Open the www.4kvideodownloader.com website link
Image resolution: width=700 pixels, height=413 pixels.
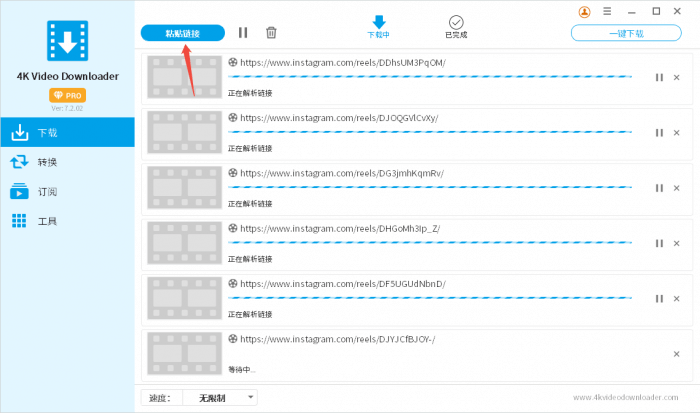click(625, 397)
